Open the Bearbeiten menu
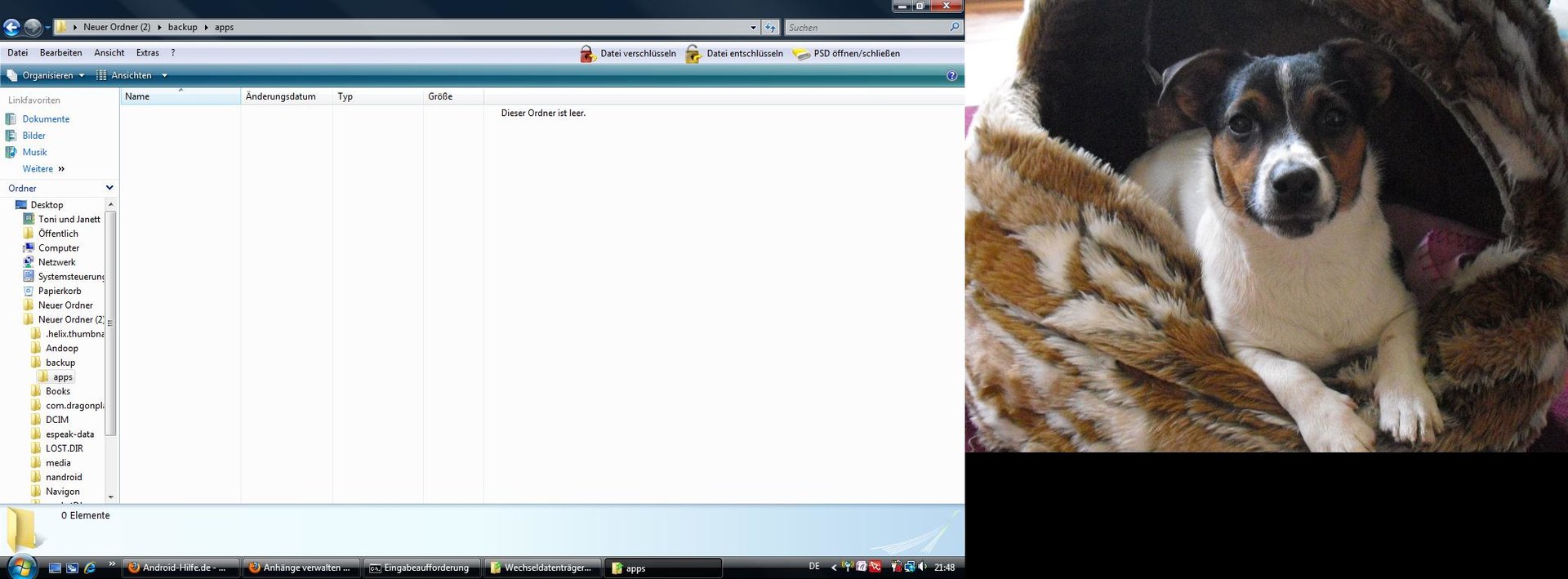The height and width of the screenshot is (579, 1568). pyautogui.click(x=60, y=52)
